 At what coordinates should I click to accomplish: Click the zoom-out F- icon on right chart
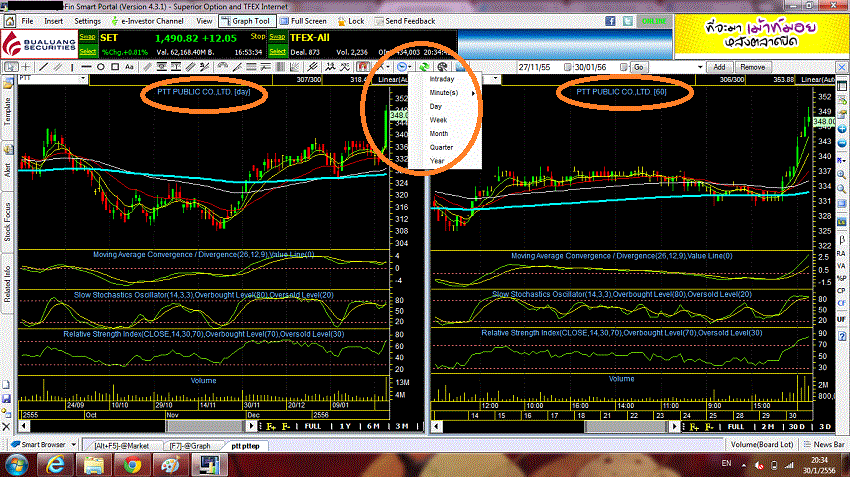(709, 427)
